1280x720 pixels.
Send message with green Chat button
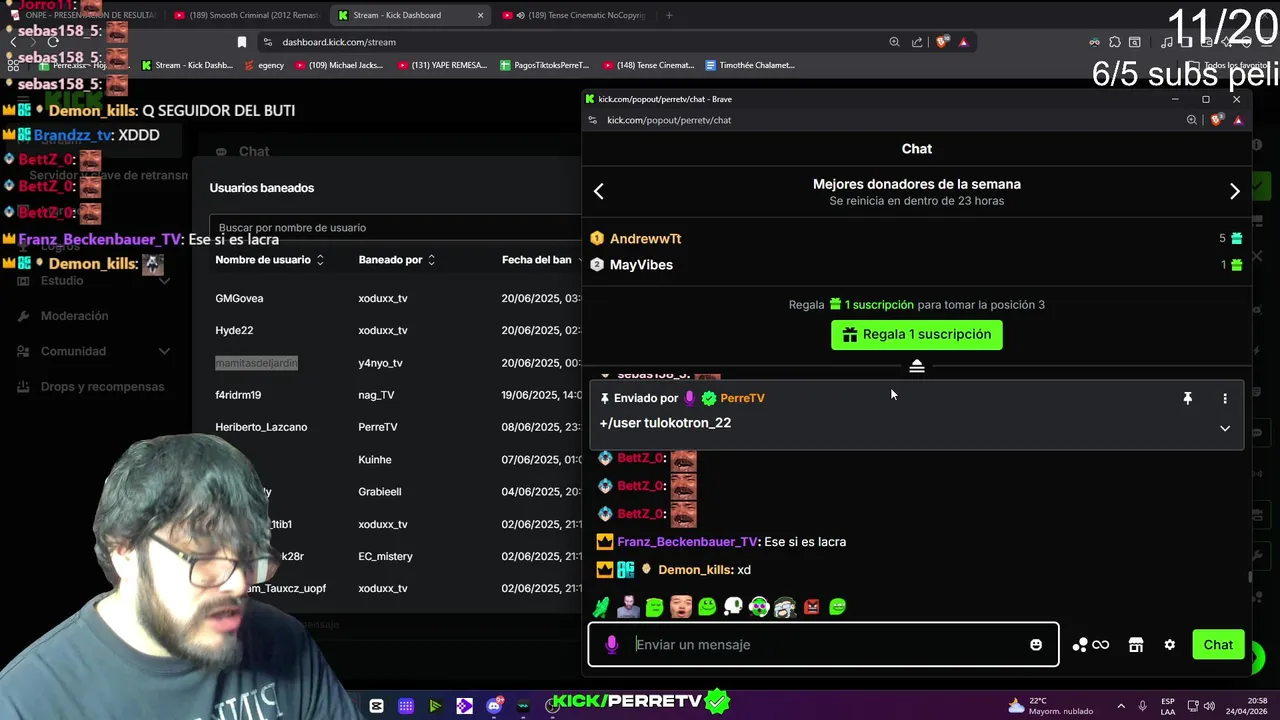pos(1218,644)
